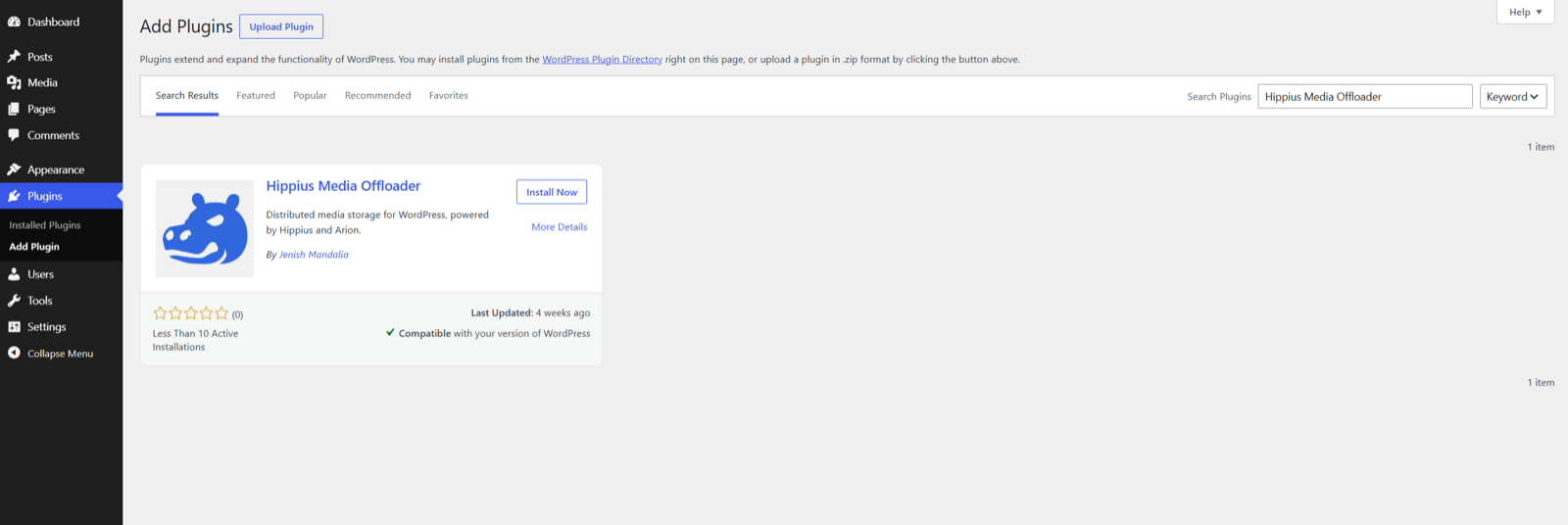The image size is (1568, 525).
Task: Click the Collapse Menu arrow icon
Action: coord(14,353)
